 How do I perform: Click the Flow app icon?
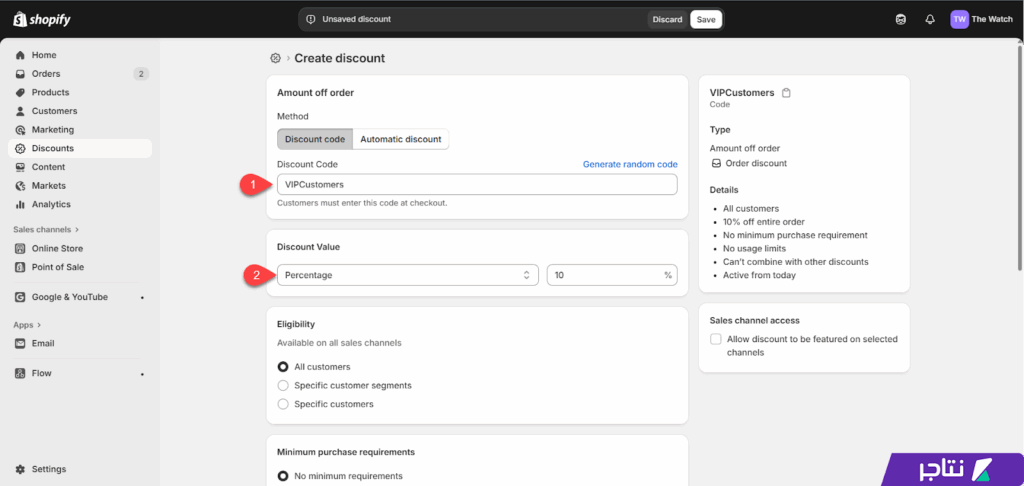coord(21,373)
